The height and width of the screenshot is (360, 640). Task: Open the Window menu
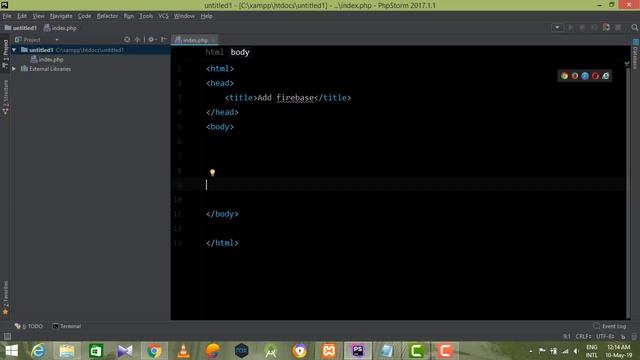click(x=184, y=16)
